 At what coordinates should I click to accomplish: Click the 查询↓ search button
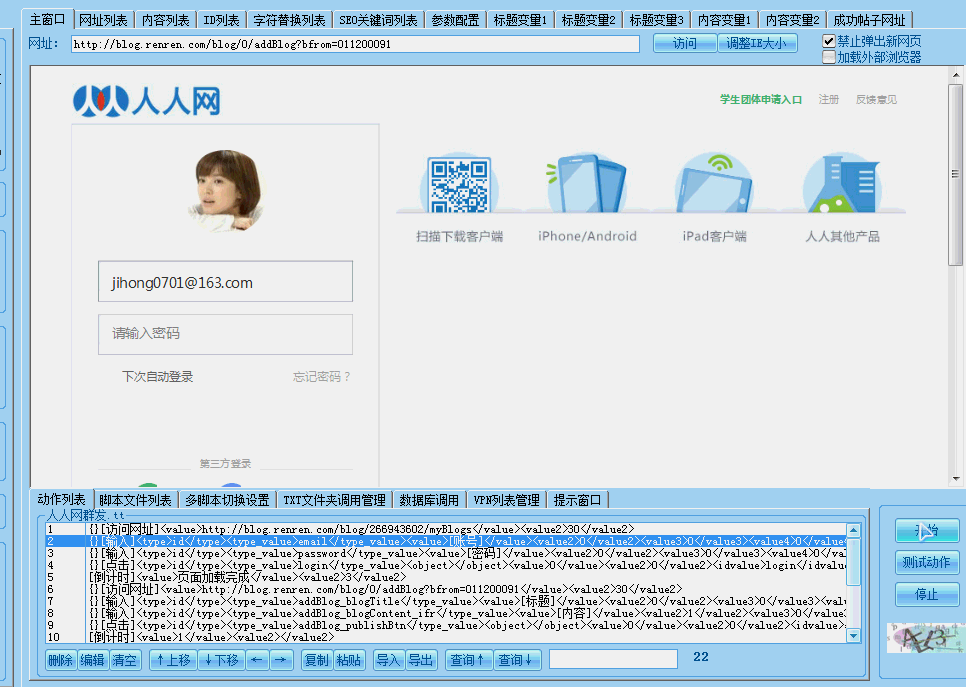click(516, 660)
